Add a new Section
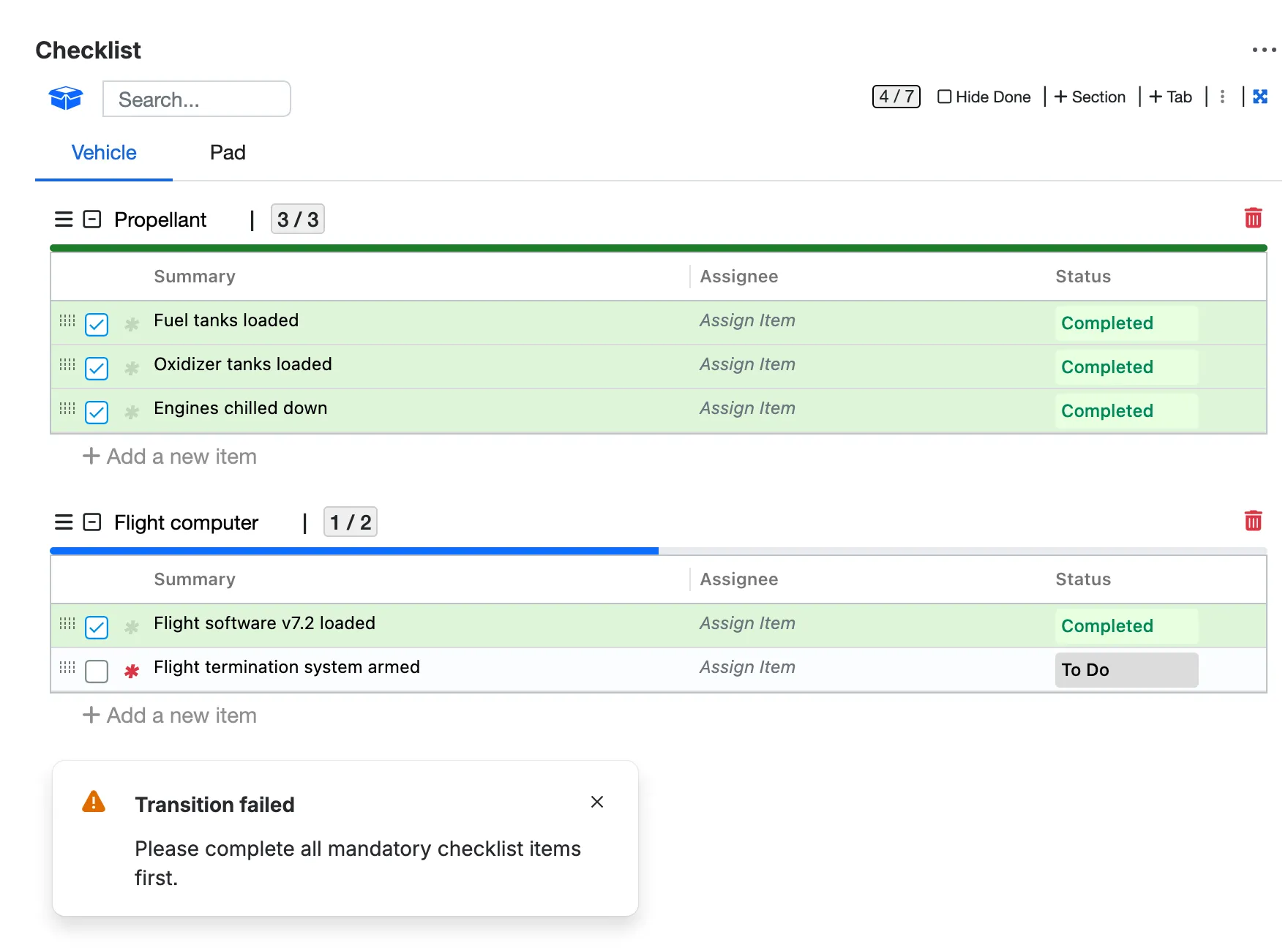Image resolution: width=1288 pixels, height=951 pixels. click(x=1090, y=97)
